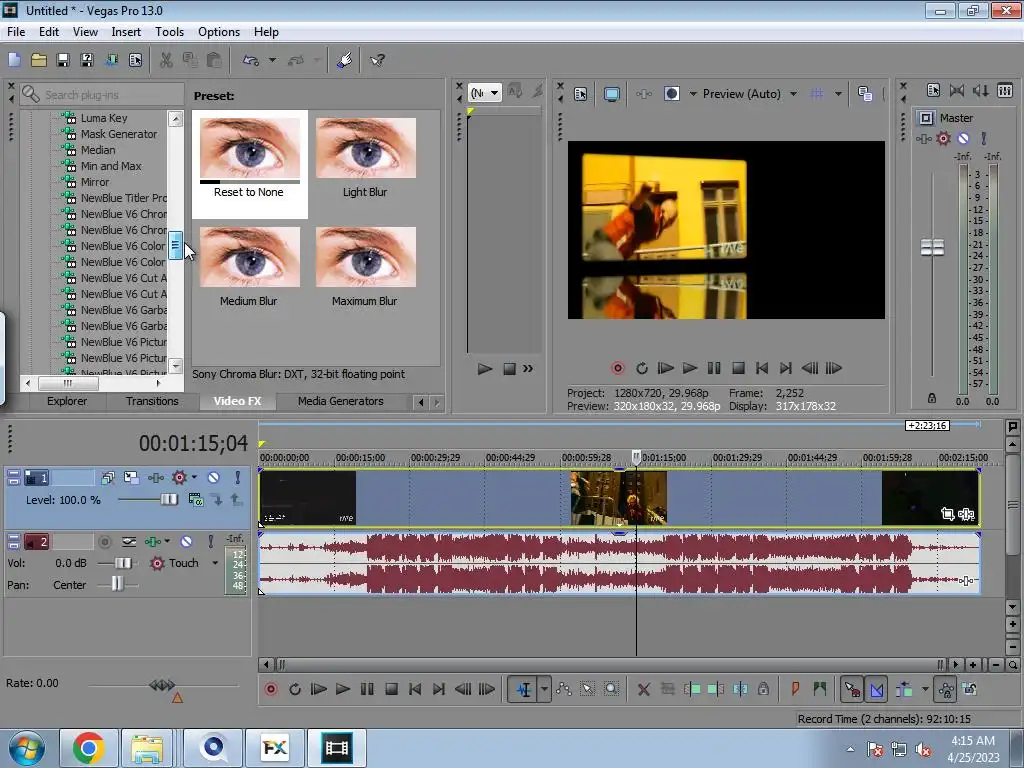This screenshot has height=768, width=1024.
Task: Open Chrome from the Windows taskbar
Action: click(88, 748)
